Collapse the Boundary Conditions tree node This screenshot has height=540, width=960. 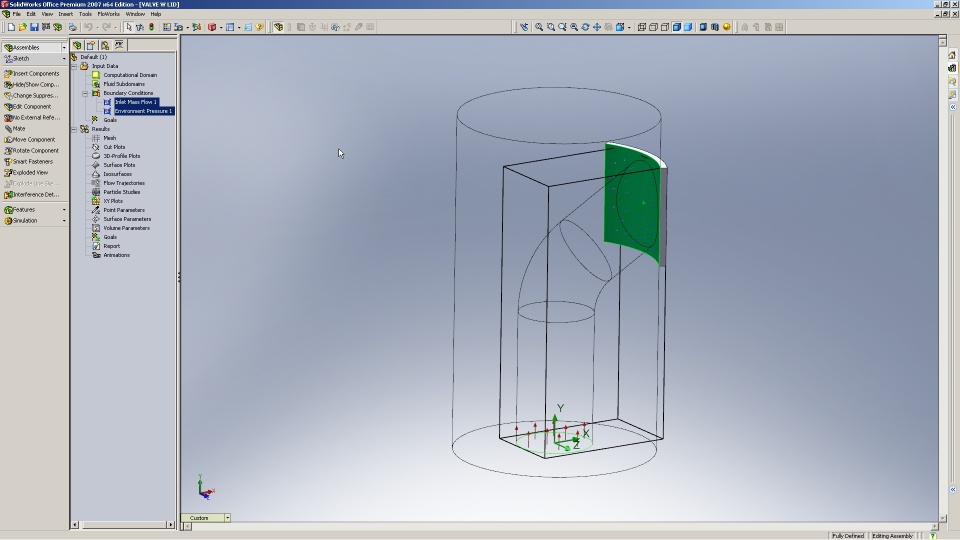point(85,93)
